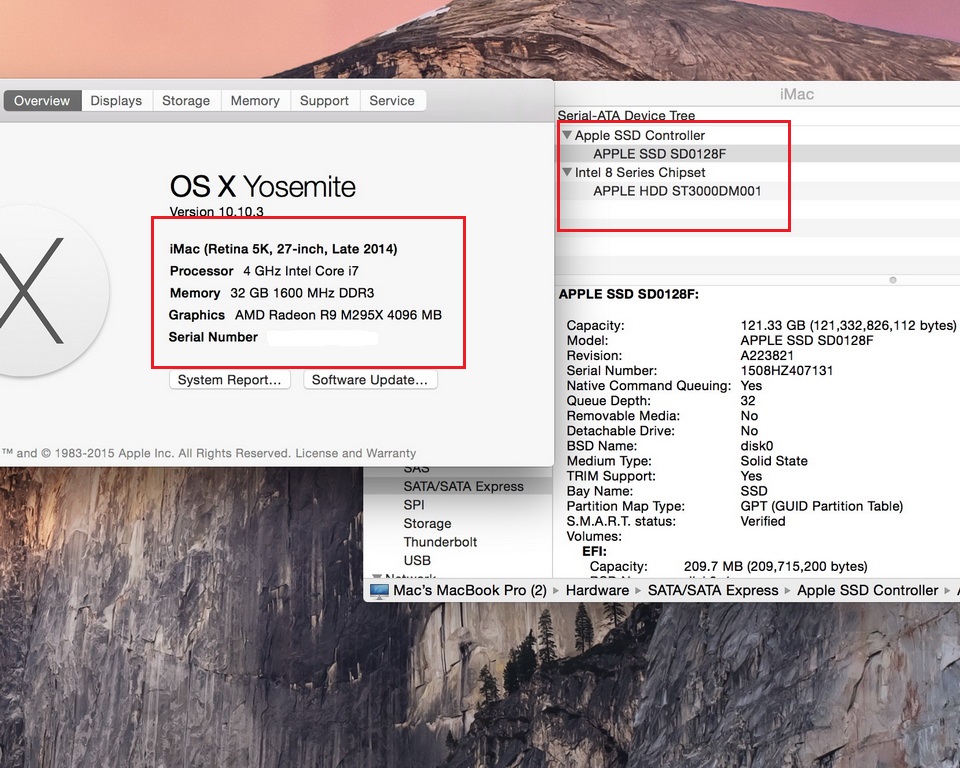Select APPLE HDD ST3000DM001 in device tree
The height and width of the screenshot is (768, 960).
pos(677,191)
